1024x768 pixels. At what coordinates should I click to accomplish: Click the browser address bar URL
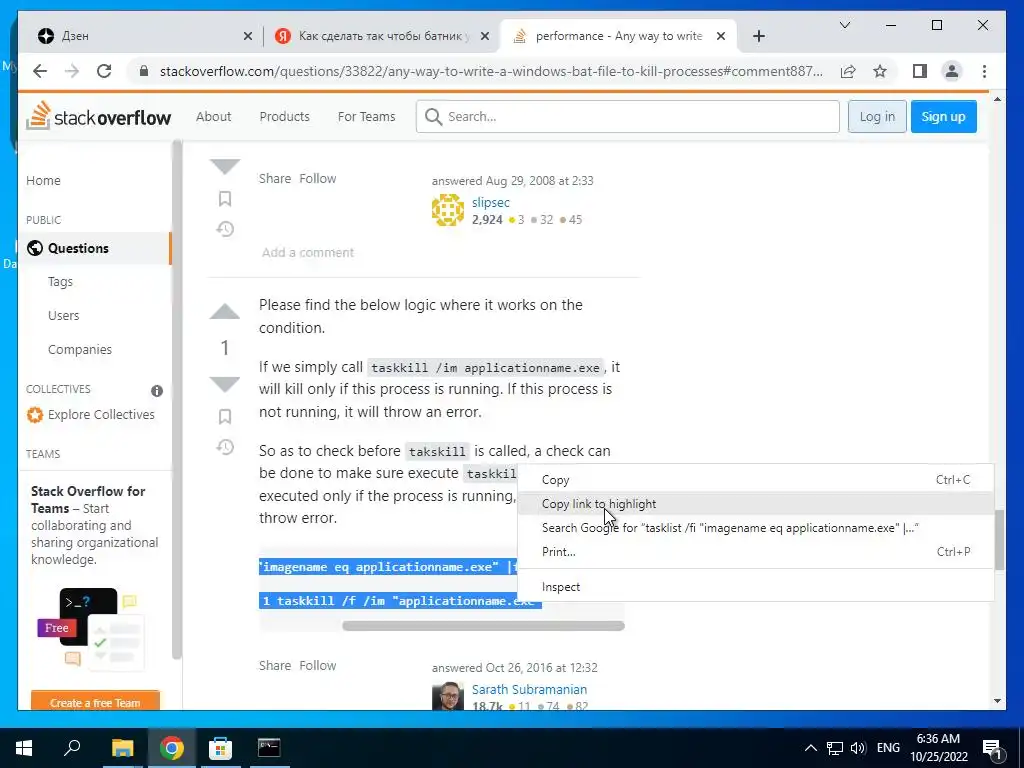coord(491,71)
